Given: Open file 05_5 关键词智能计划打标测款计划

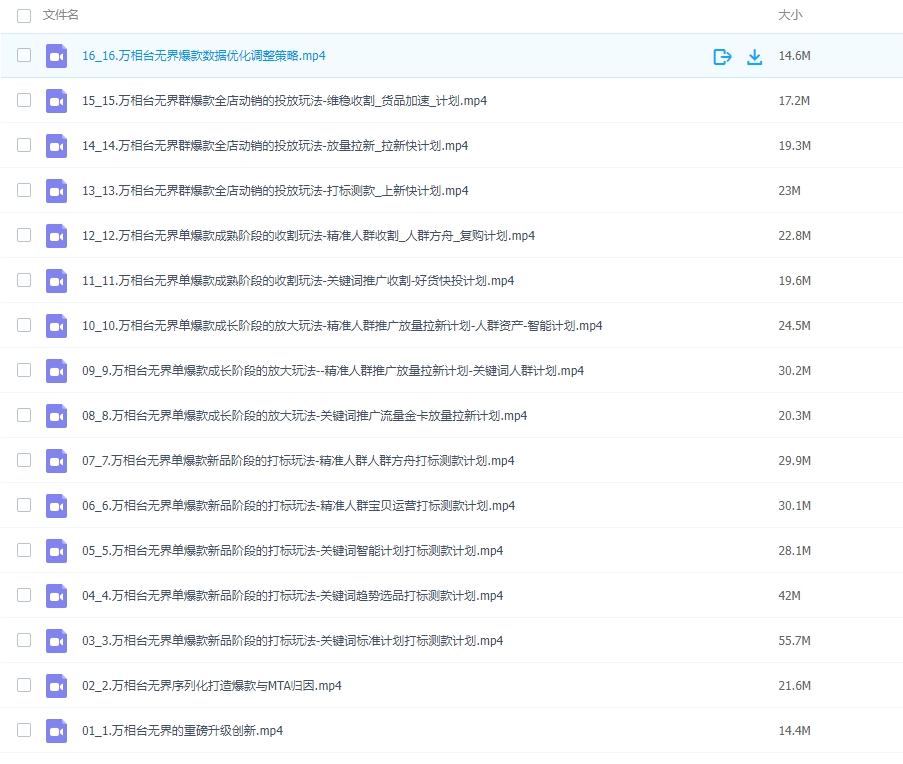Looking at the screenshot, I should [292, 551].
